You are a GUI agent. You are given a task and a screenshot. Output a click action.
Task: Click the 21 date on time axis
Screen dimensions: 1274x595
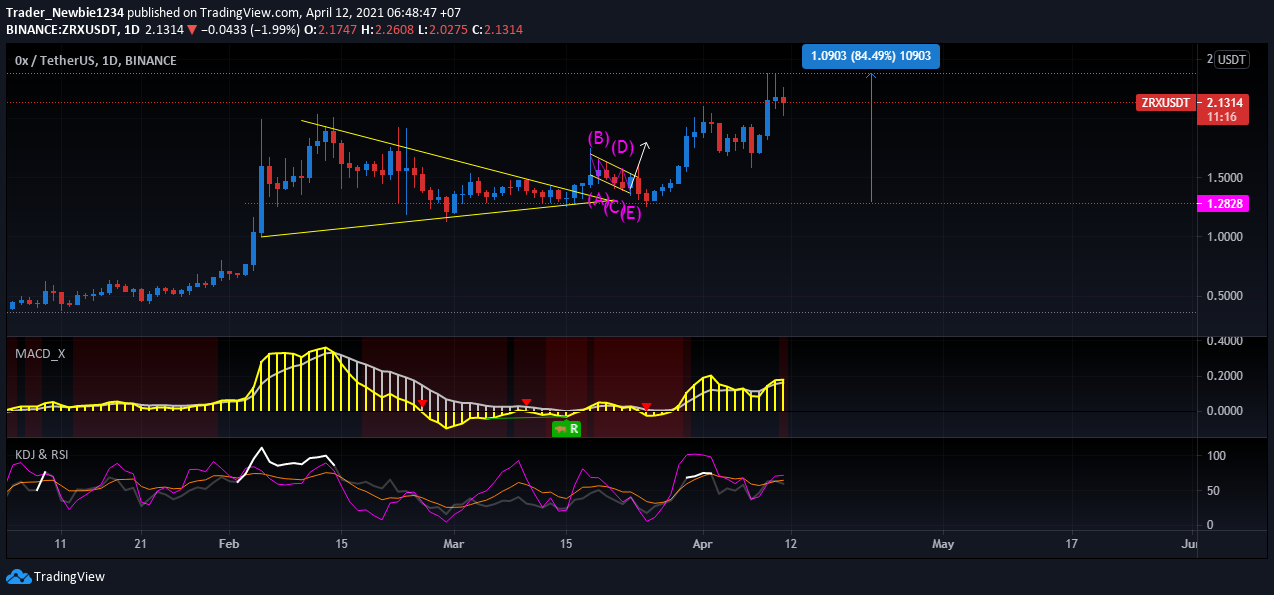(140, 545)
